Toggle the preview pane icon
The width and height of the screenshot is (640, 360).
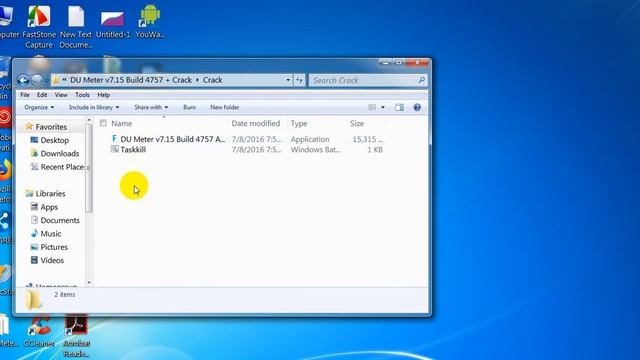click(x=399, y=107)
